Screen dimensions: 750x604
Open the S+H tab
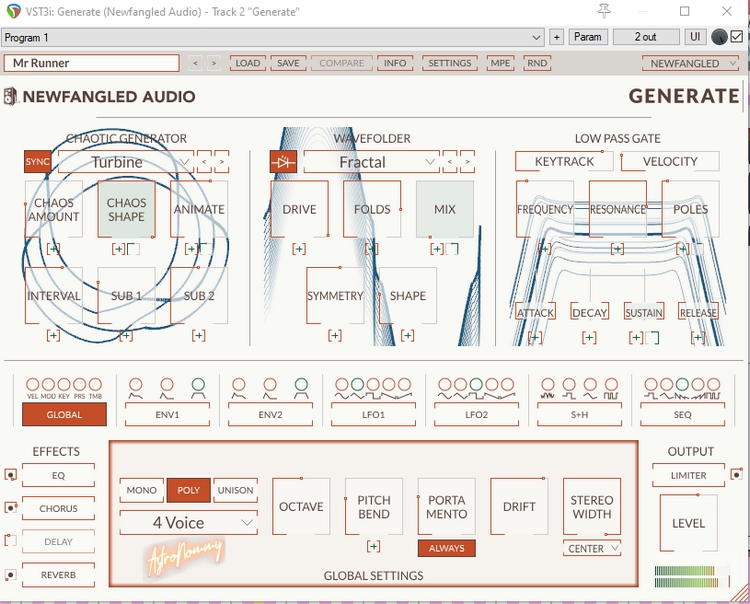point(579,415)
